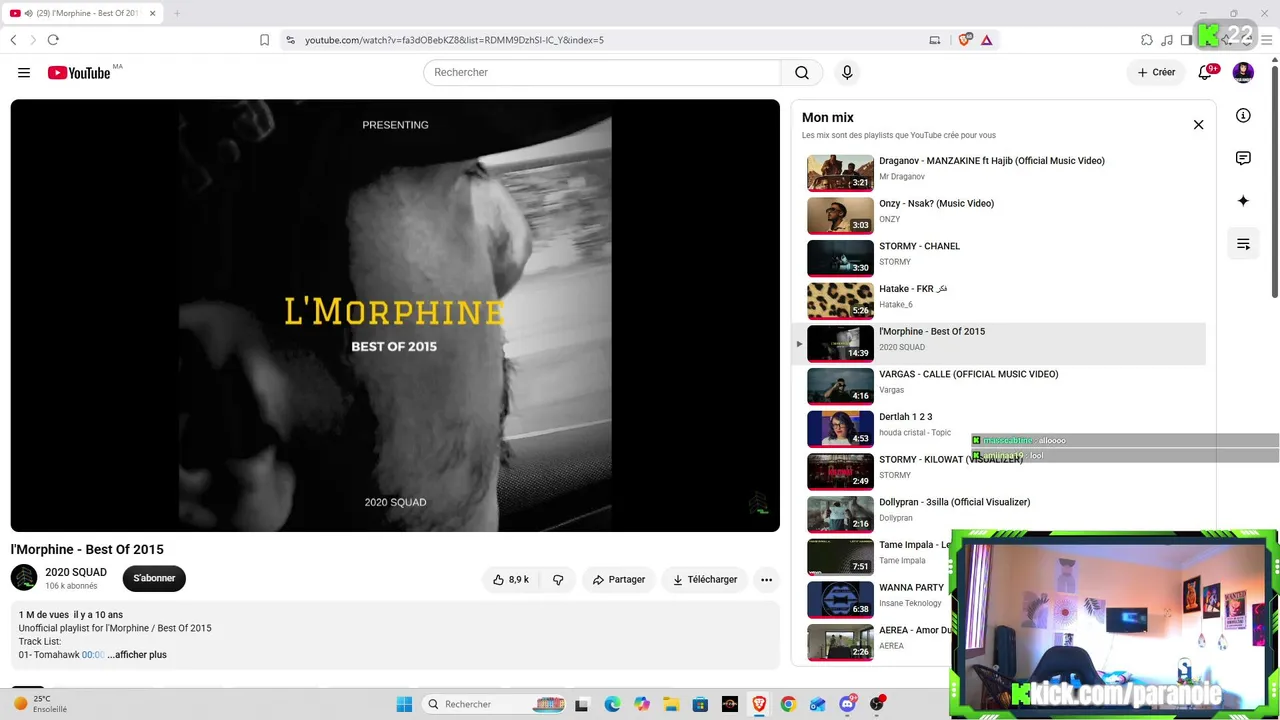The height and width of the screenshot is (720, 1280).
Task: Focus the YouTube Rechercher search field
Action: pyautogui.click(x=602, y=72)
